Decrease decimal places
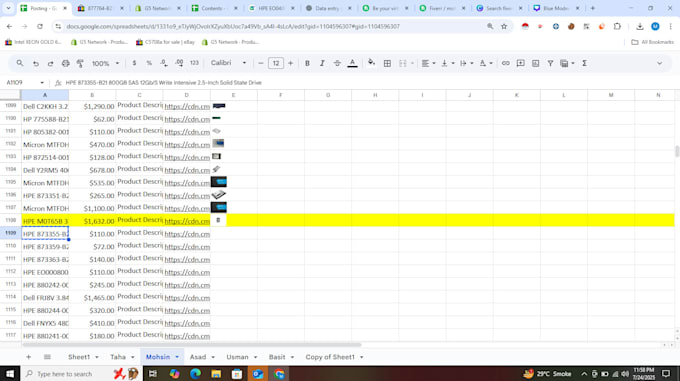Screen dimensions: 680x381 (x=164, y=63)
